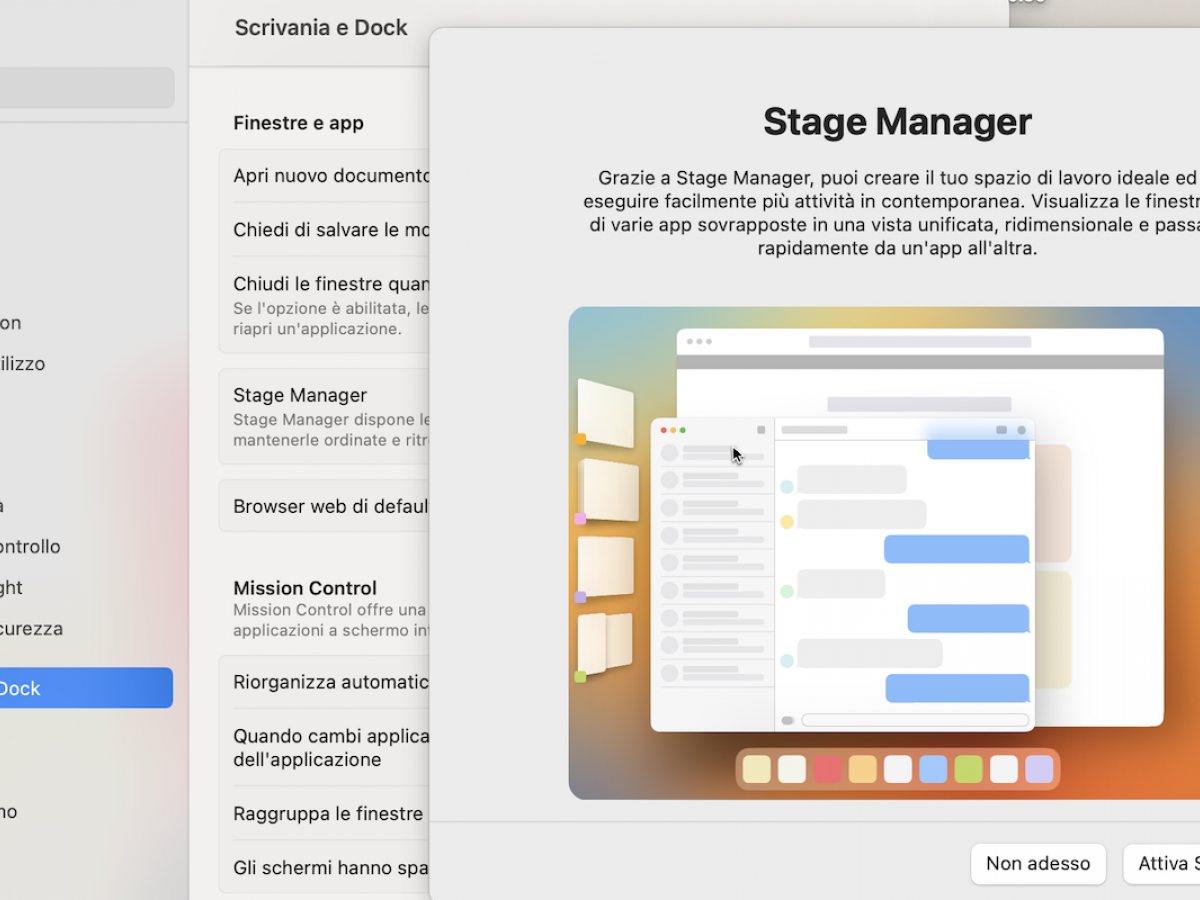
Task: Click the "Chiudi le finestre" row
Action: click(x=325, y=305)
